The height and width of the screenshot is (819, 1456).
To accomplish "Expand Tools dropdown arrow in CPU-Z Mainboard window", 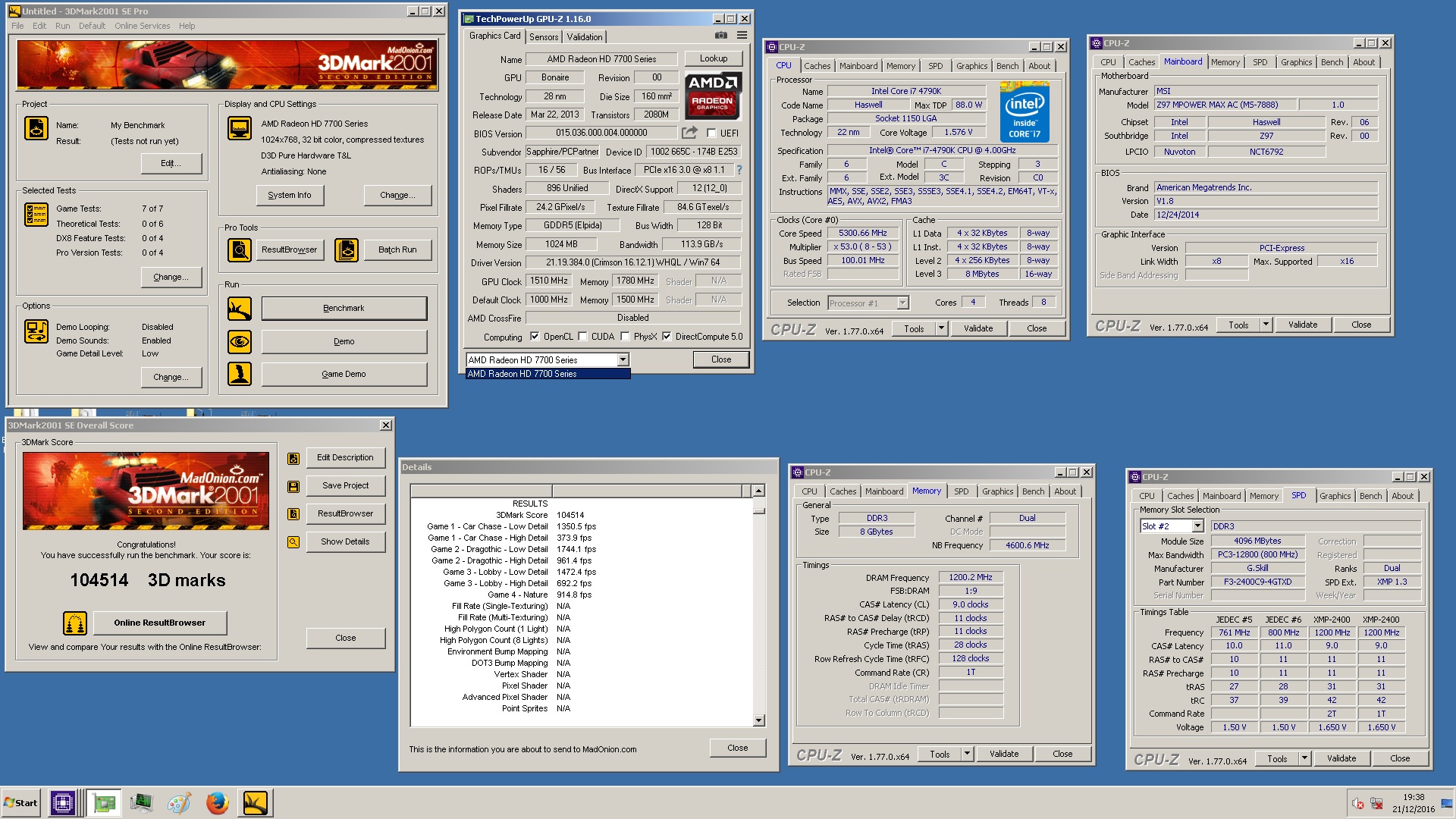I will click(1266, 325).
